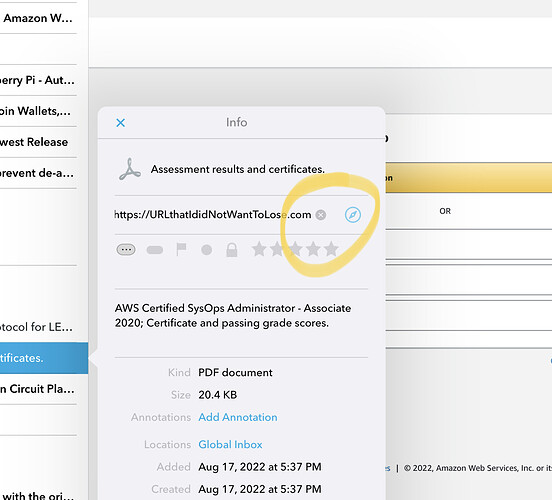Clear the URL field with the x button
Viewport: 552px width, 500px height.
321,215
